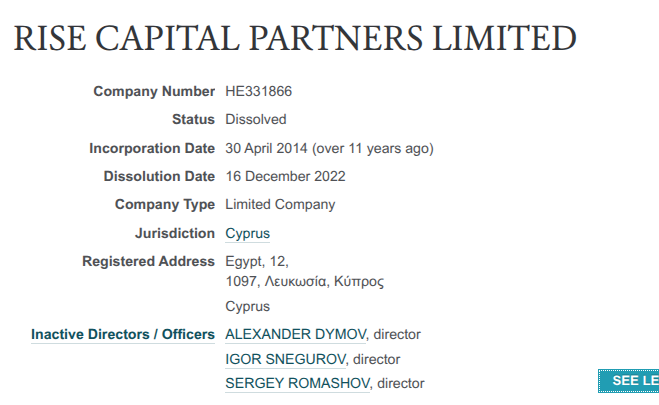Click the Company Number label
659x405 pixels.
pos(154,92)
